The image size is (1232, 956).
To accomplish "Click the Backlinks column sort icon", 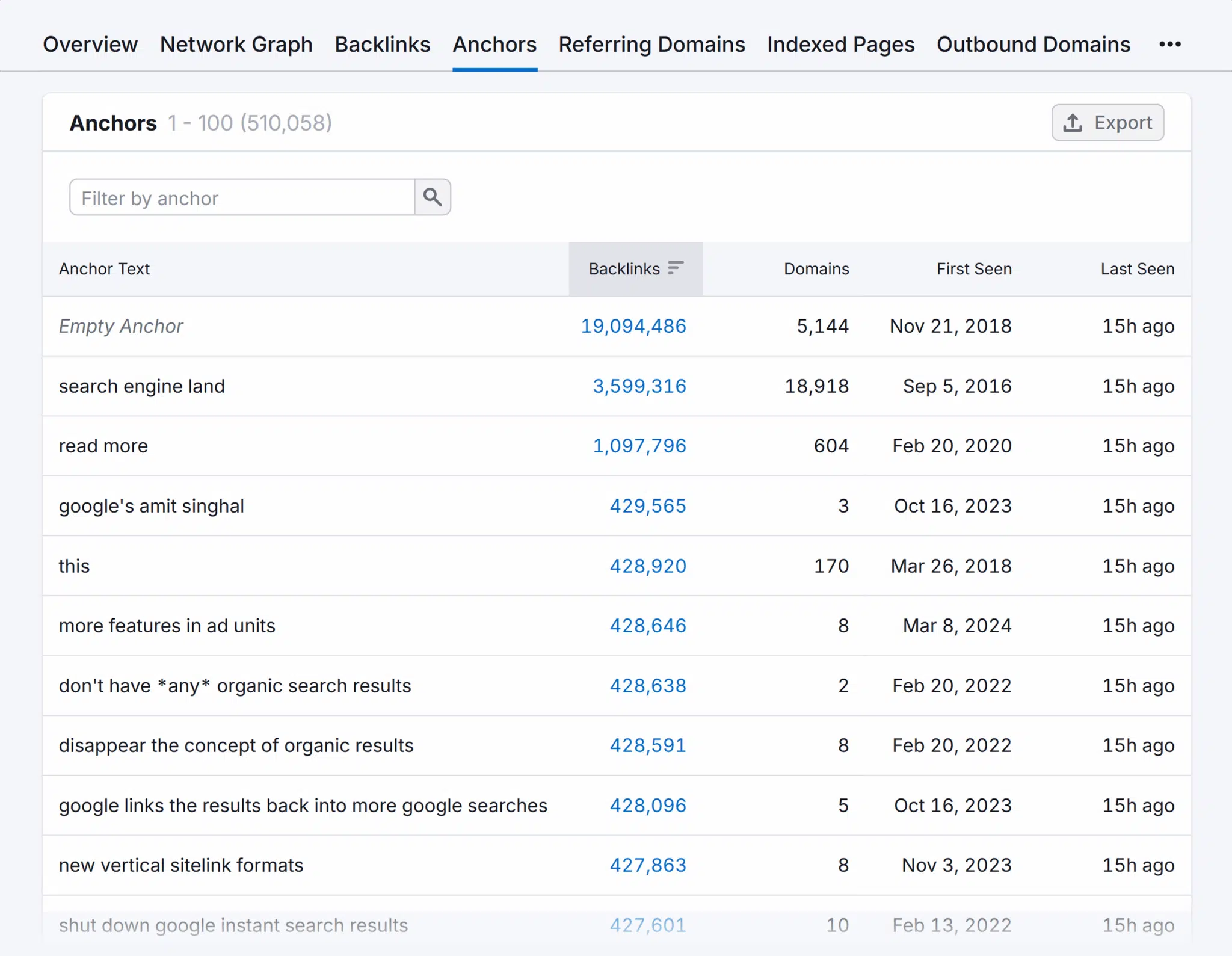I will pos(676,268).
